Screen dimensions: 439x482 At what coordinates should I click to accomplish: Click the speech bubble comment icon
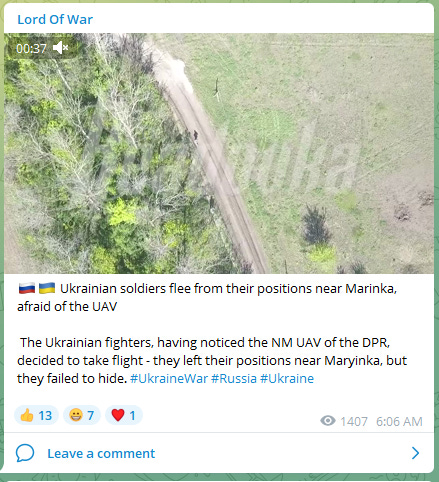coord(25,453)
